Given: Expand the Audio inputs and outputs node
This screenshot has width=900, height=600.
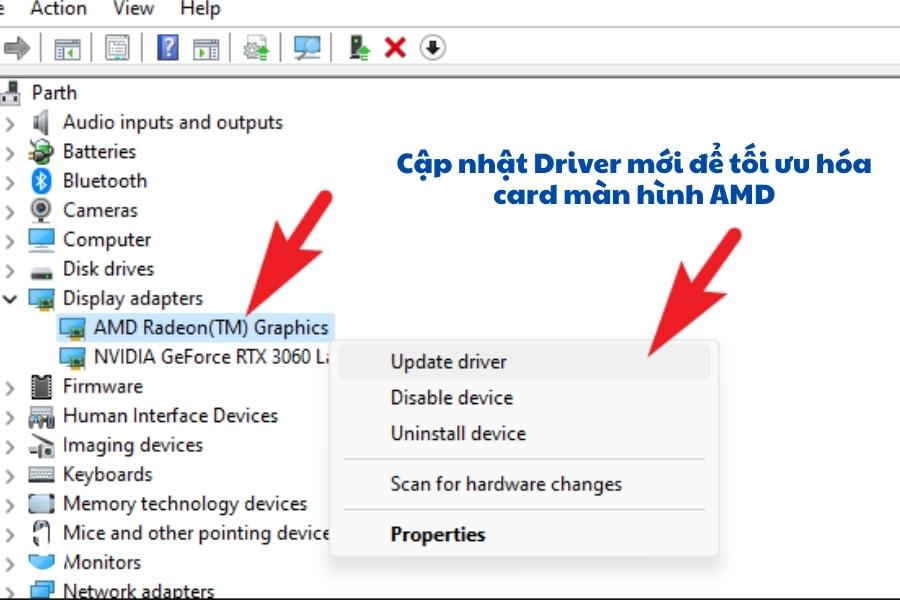Looking at the screenshot, I should pos(11,123).
